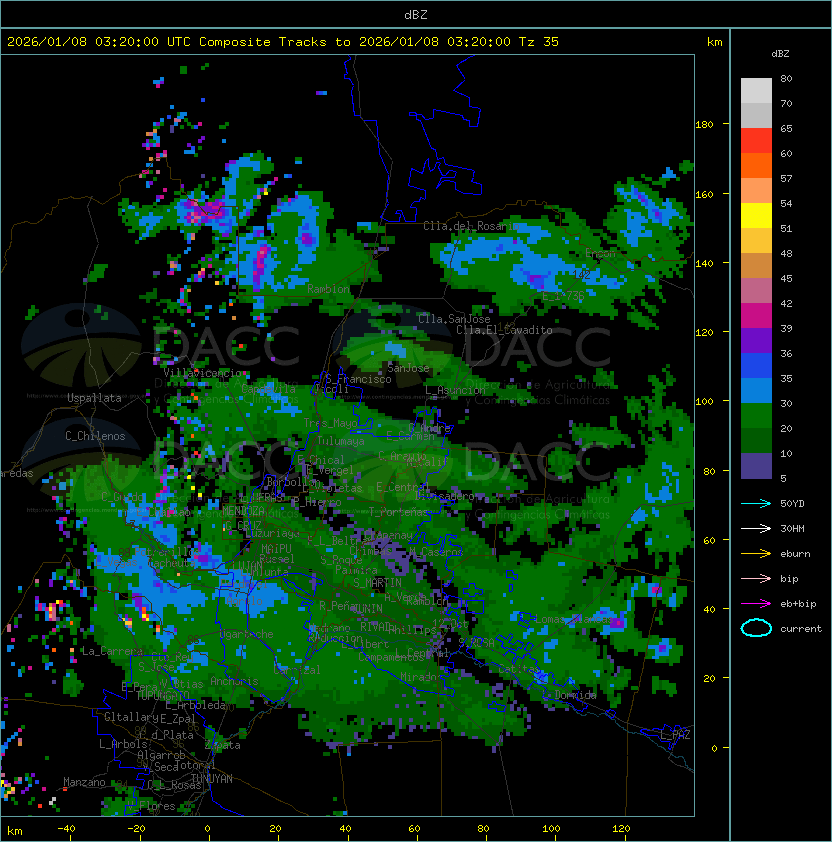Click the 'Clla.SanJose' map label

pos(454,319)
